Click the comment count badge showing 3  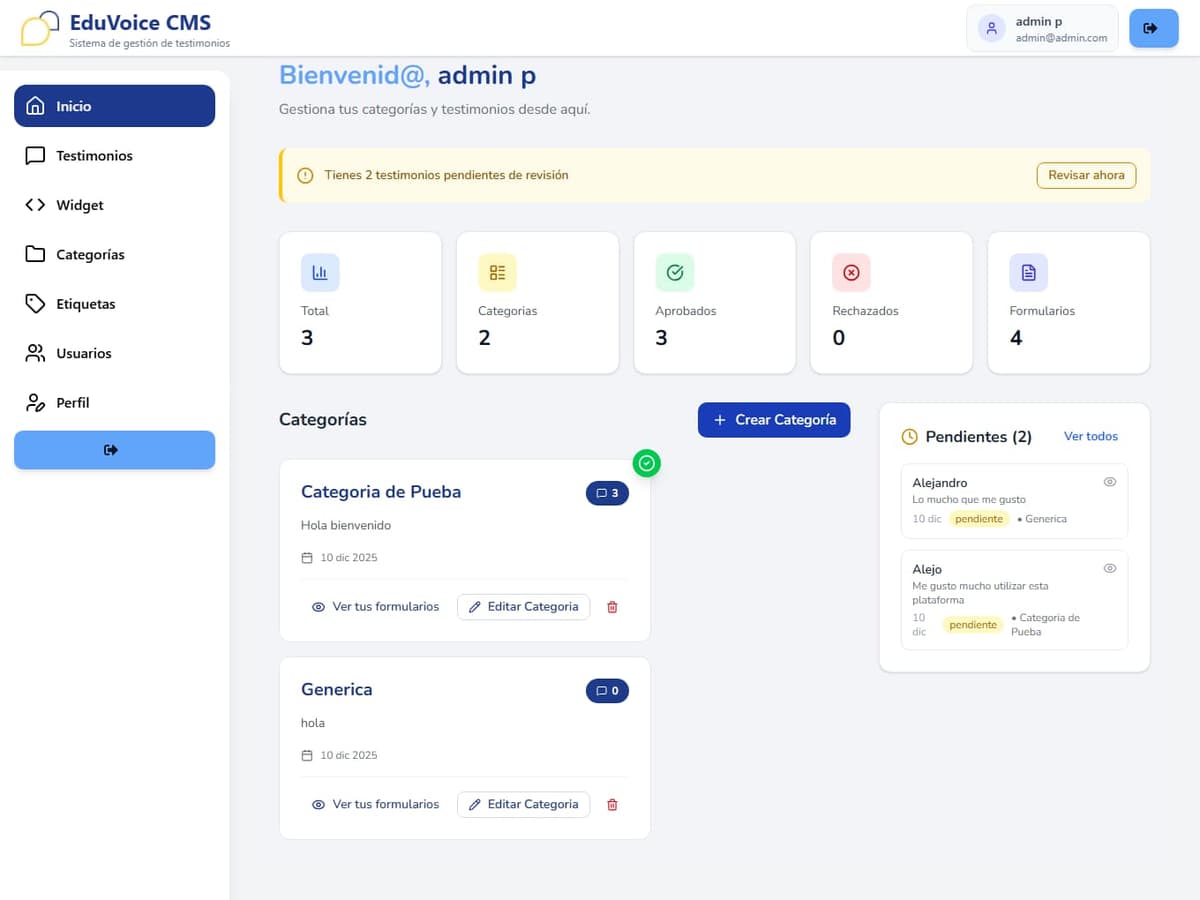[x=607, y=493]
